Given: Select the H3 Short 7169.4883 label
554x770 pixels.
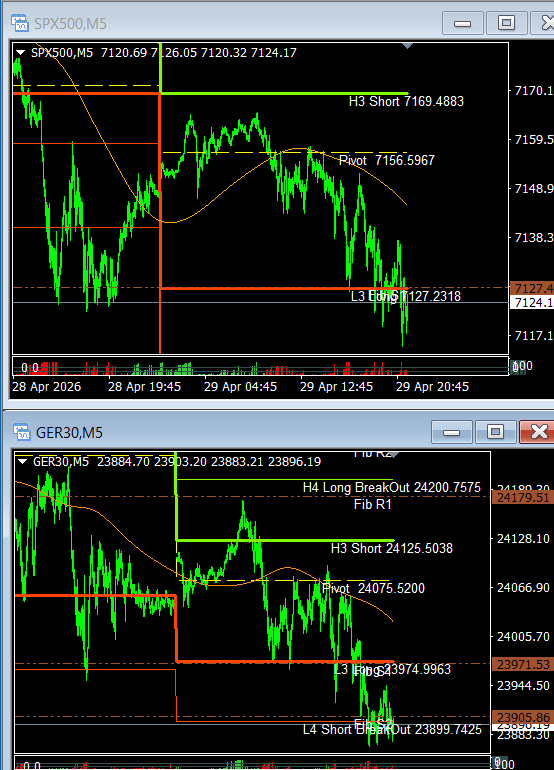Looking at the screenshot, I should pyautogui.click(x=406, y=101).
